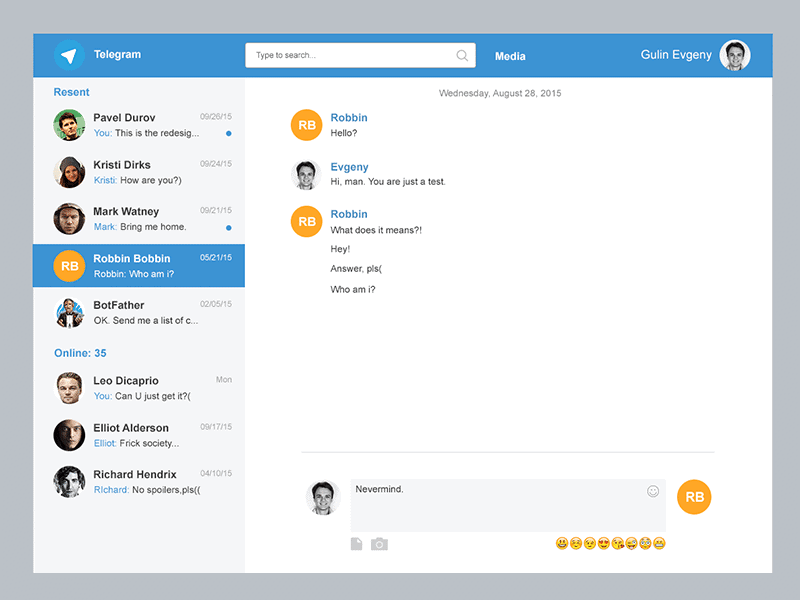Click Elliot Alderson's avatar in online list
This screenshot has height=600, width=800.
tap(69, 435)
